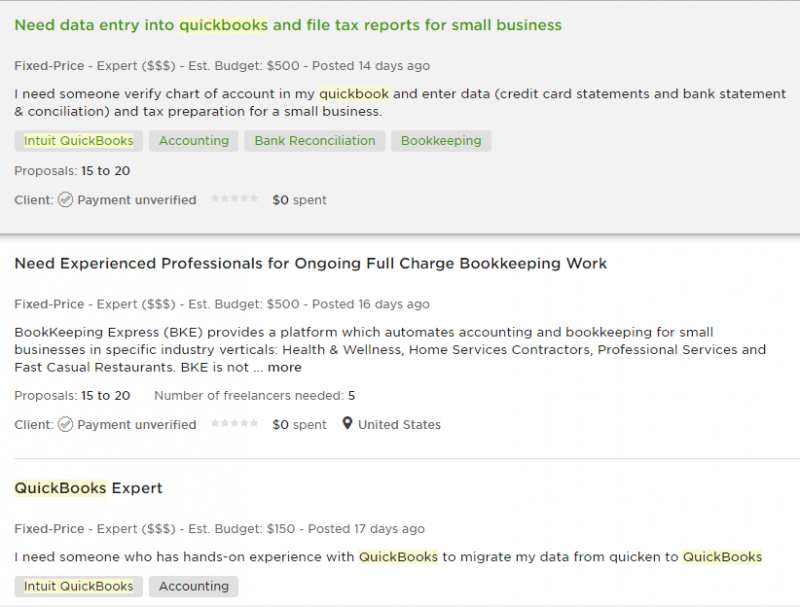Click the Accounting tag under QuickBooks Expert

click(x=194, y=587)
